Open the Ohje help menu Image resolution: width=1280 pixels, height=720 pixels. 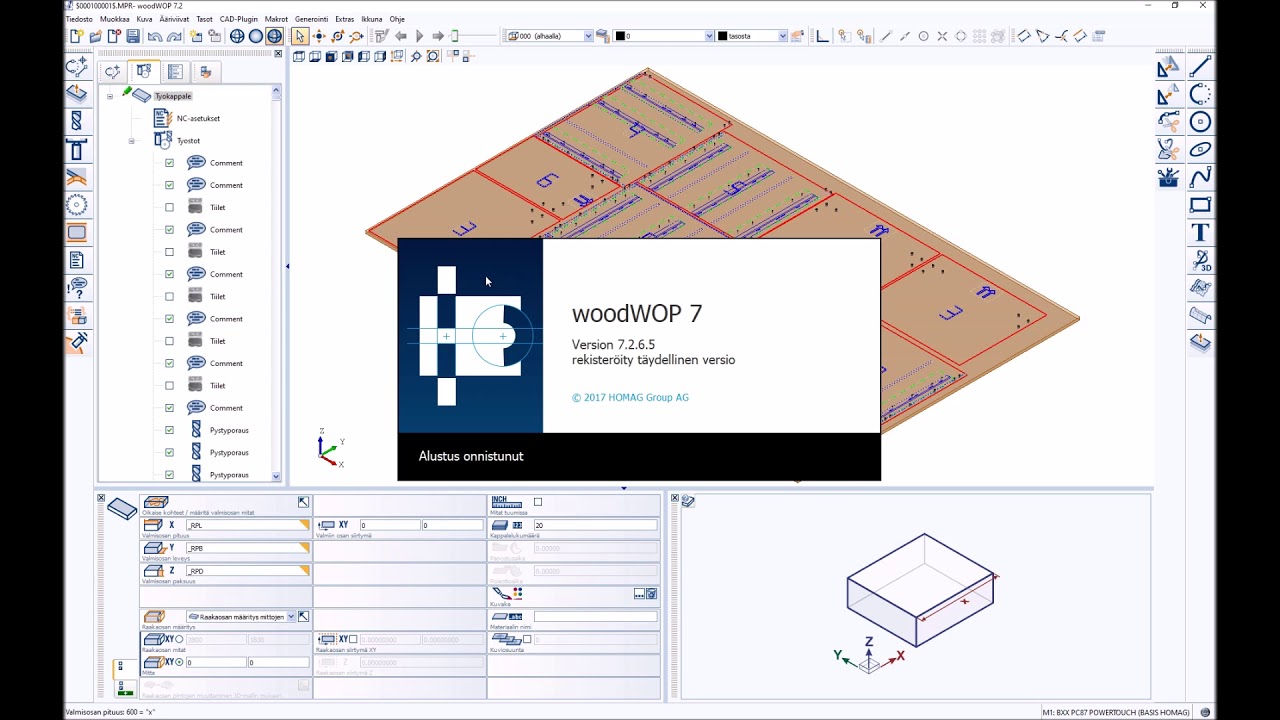397,19
